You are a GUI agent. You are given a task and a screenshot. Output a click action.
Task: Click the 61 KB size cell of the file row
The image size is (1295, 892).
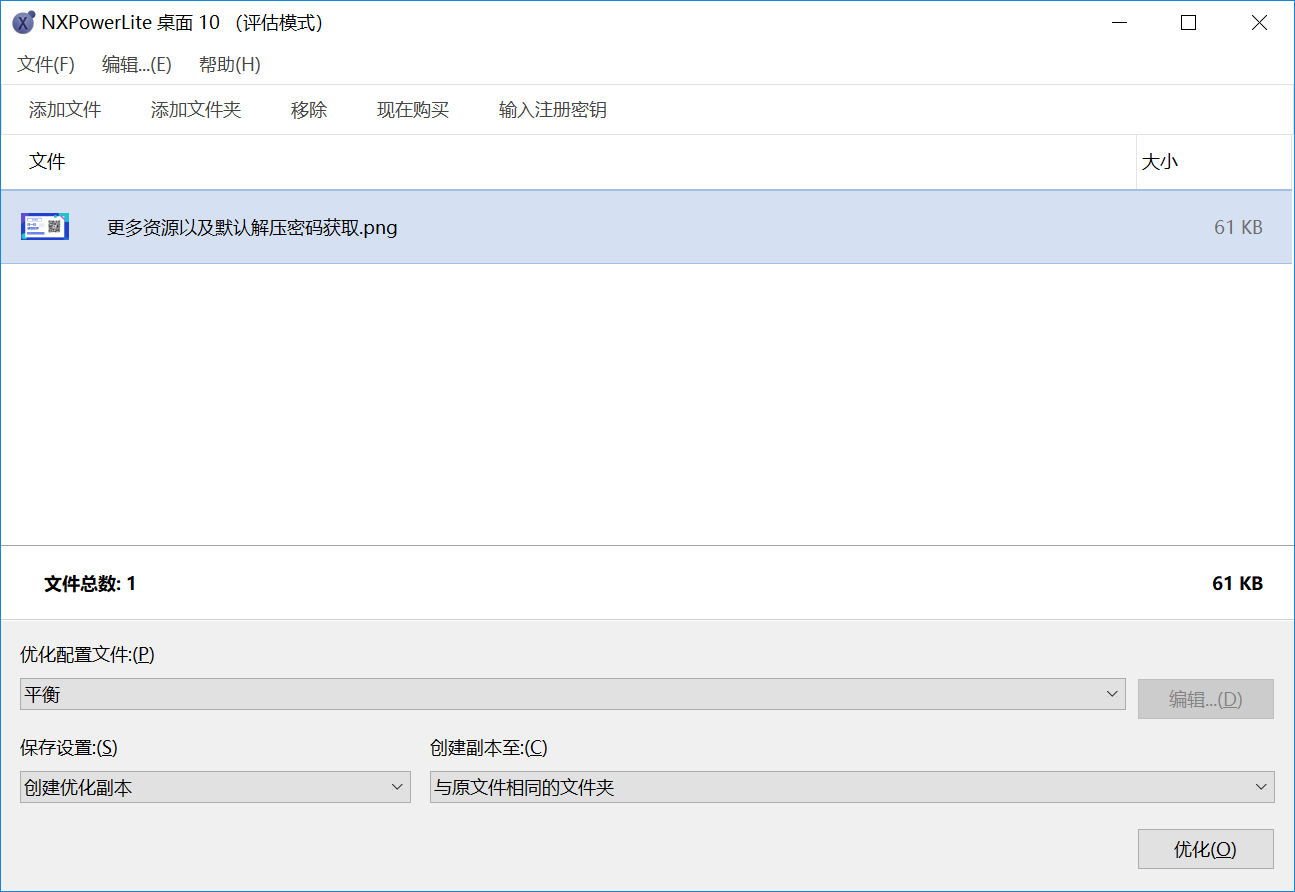[x=1238, y=228]
